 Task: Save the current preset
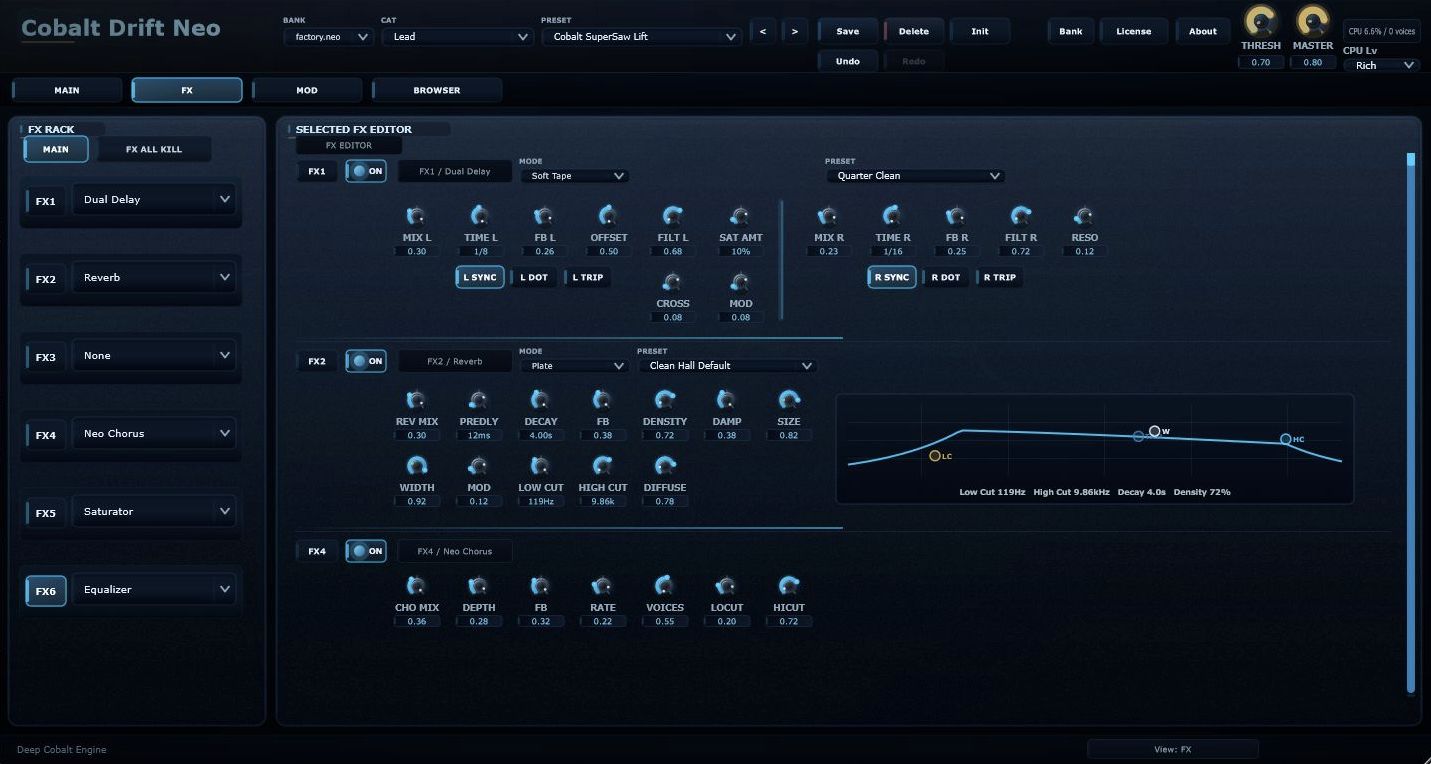(847, 31)
